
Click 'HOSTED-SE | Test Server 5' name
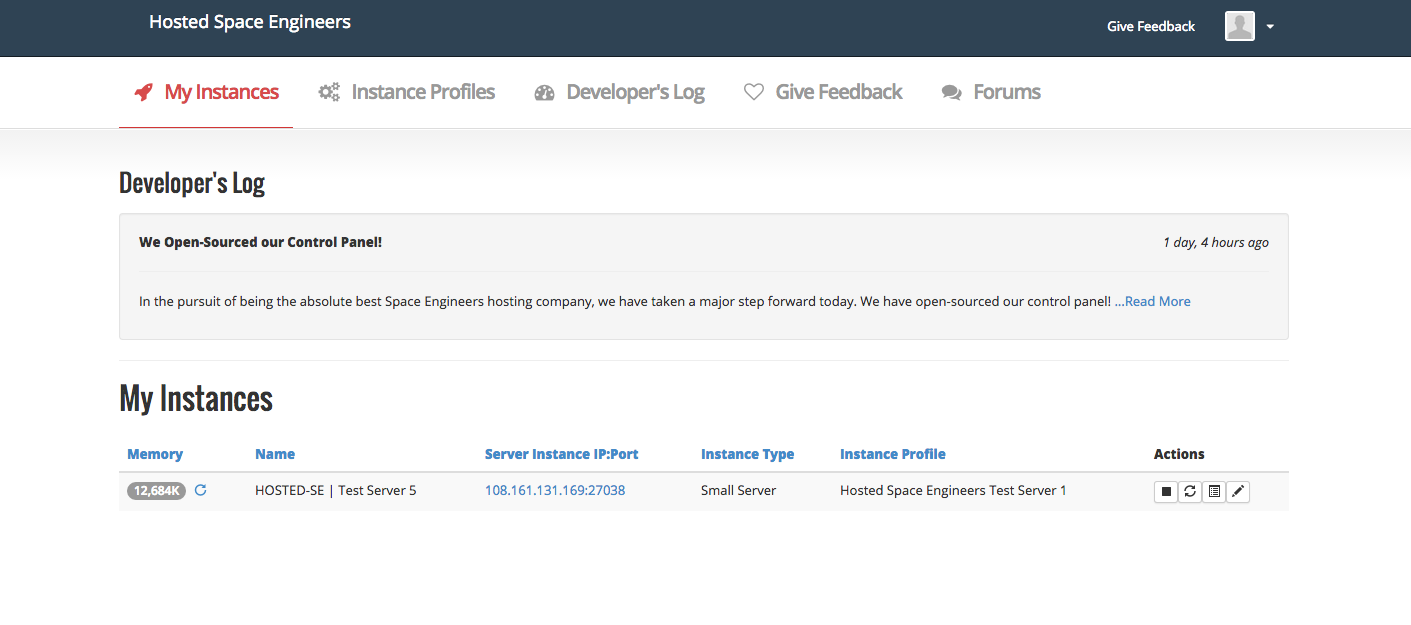pos(335,490)
